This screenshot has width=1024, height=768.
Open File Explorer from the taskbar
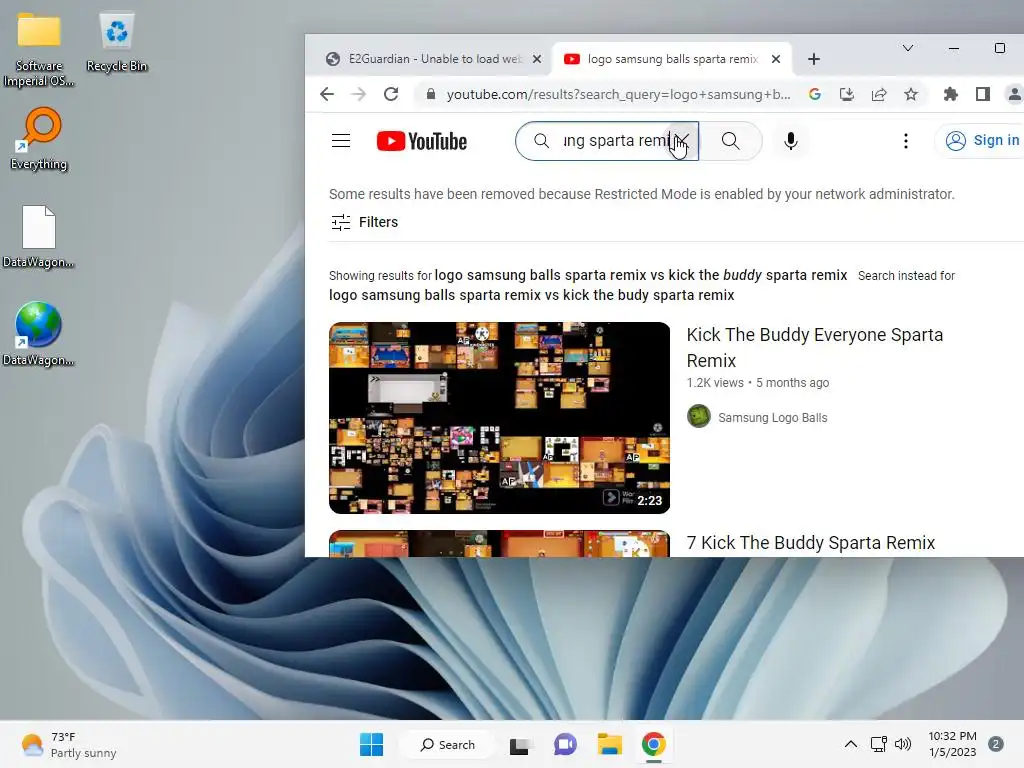coord(609,744)
